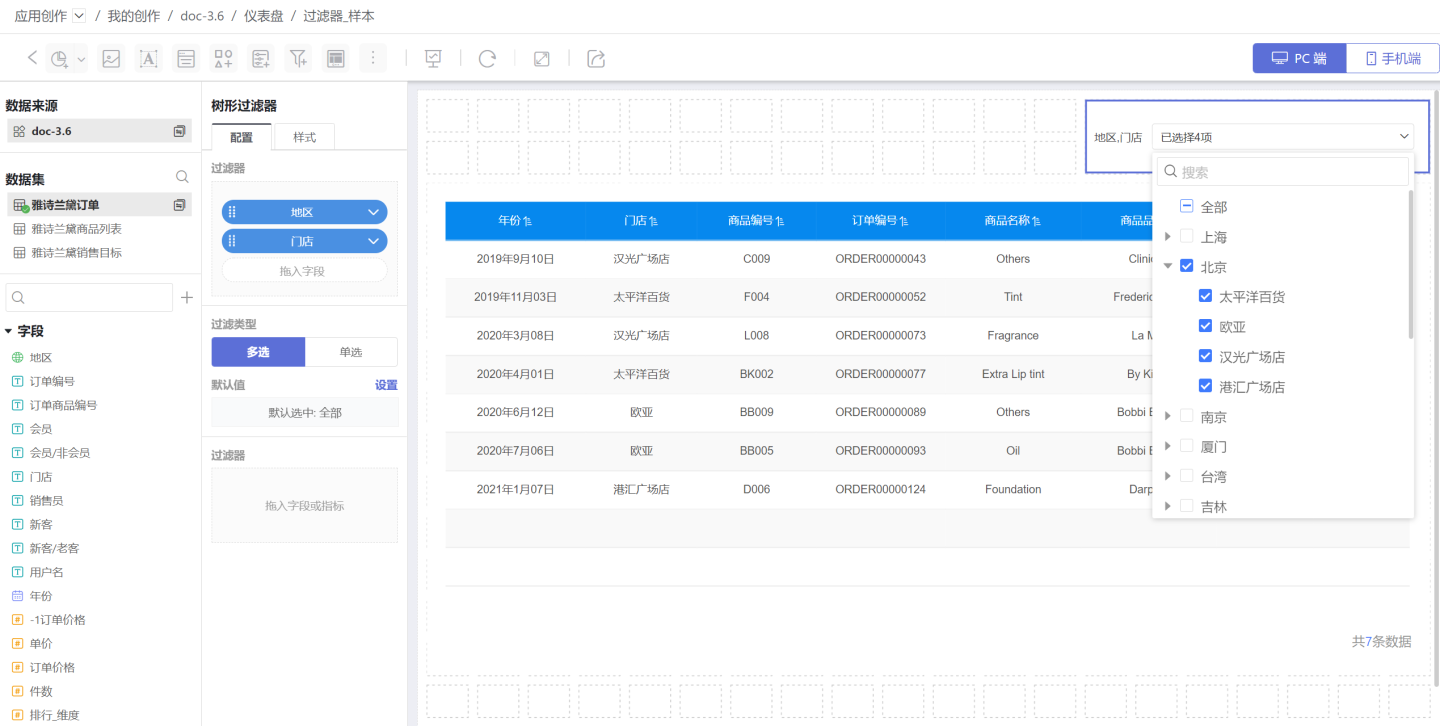Image resolution: width=1440 pixels, height=726 pixels.
Task: Click the add text box icon
Action: point(148,59)
